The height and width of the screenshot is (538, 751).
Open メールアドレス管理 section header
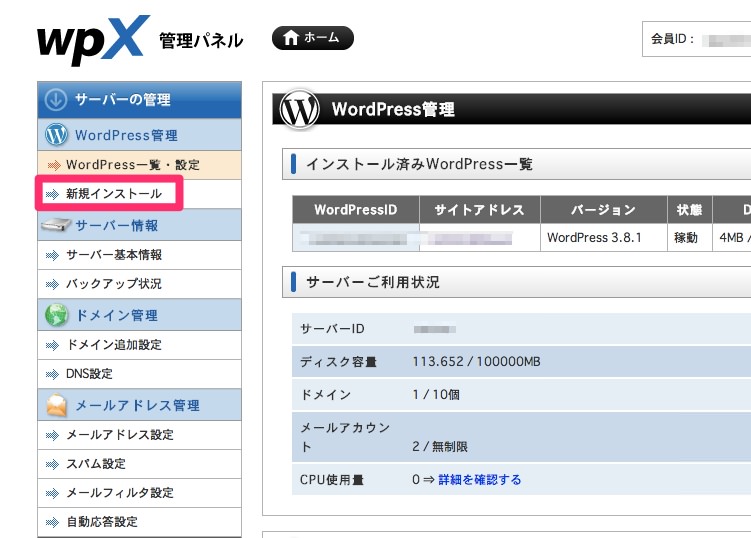(x=139, y=405)
